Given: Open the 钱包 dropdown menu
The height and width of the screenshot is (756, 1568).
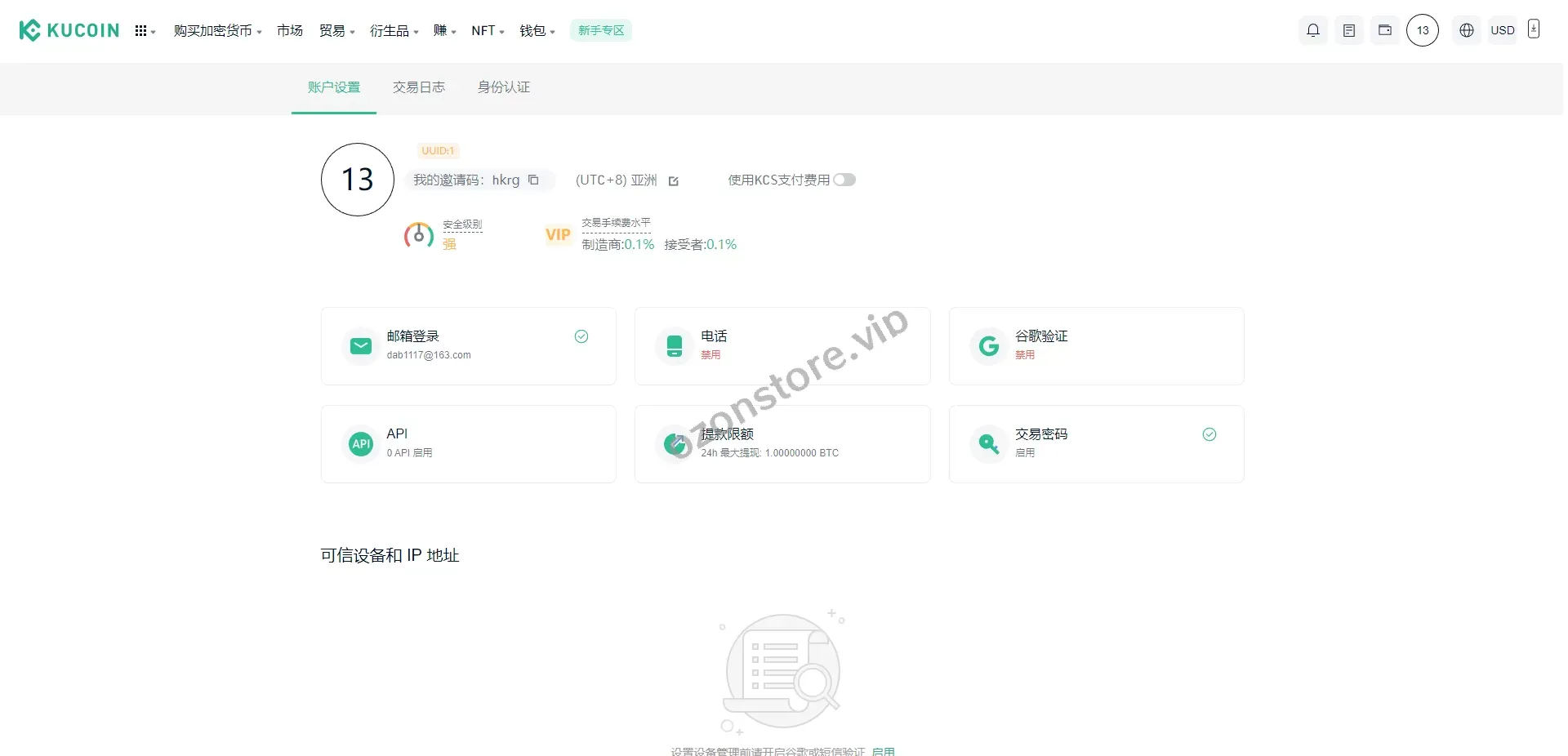Looking at the screenshot, I should pyautogui.click(x=537, y=31).
